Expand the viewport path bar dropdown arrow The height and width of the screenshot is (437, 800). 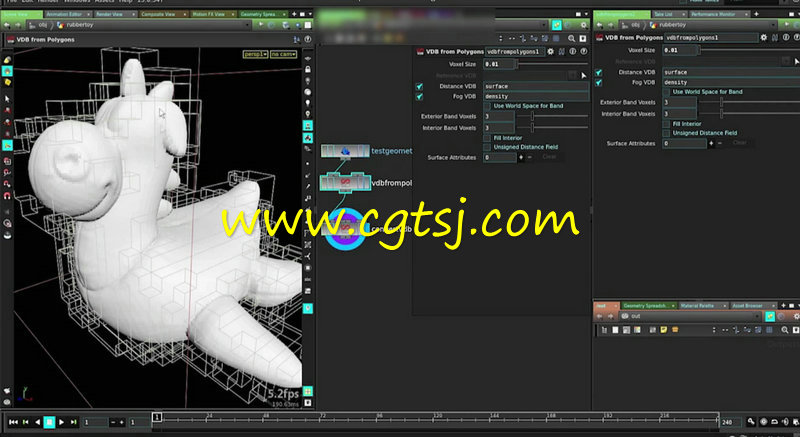tap(248, 25)
